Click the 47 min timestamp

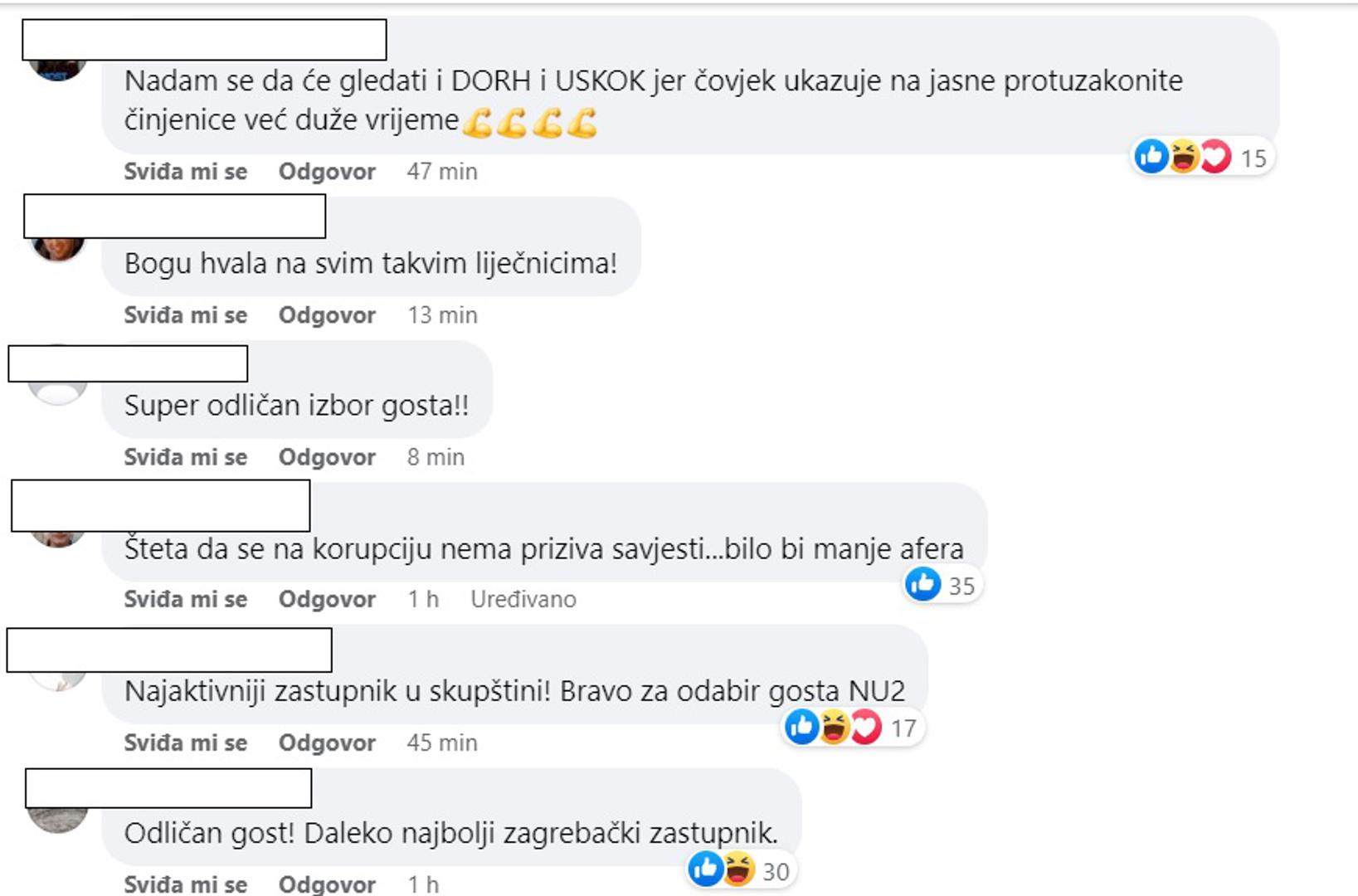(x=442, y=172)
